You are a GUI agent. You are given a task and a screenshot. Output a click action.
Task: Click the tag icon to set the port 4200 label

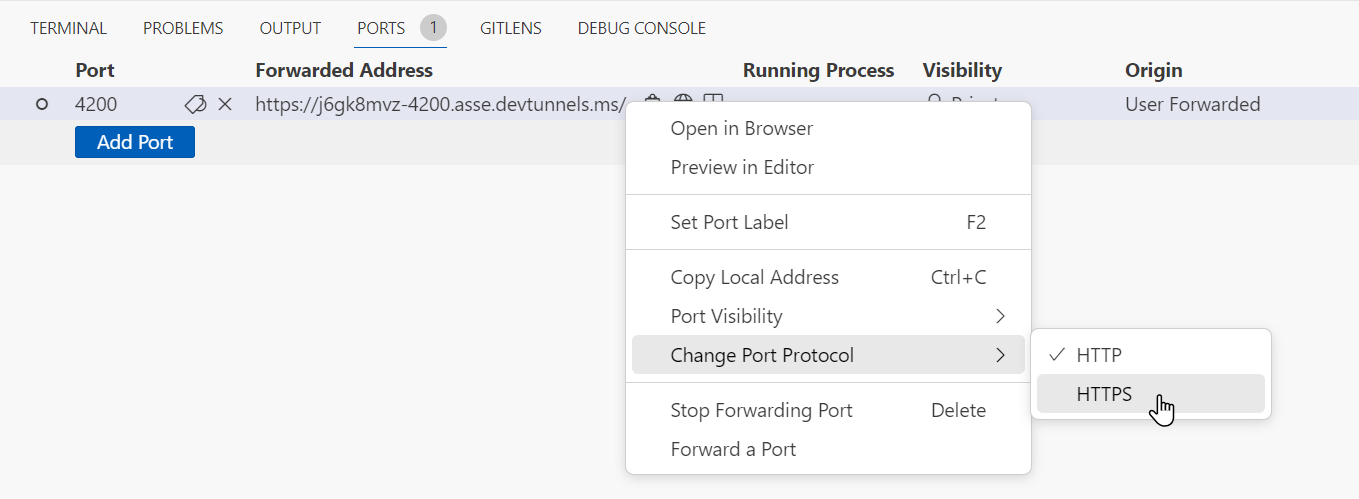click(x=195, y=104)
